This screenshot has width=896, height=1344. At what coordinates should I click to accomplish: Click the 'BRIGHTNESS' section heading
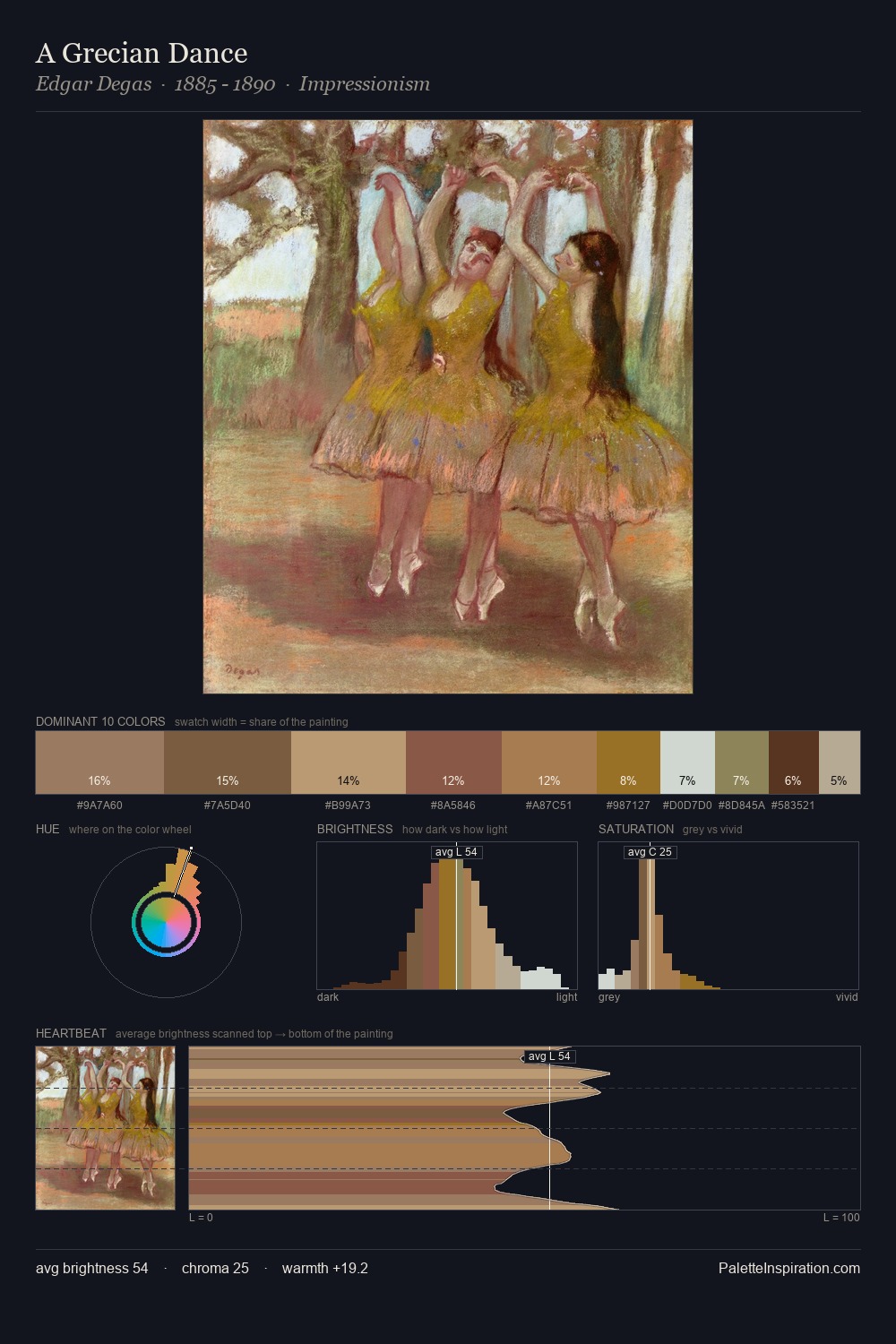pyautogui.click(x=355, y=829)
